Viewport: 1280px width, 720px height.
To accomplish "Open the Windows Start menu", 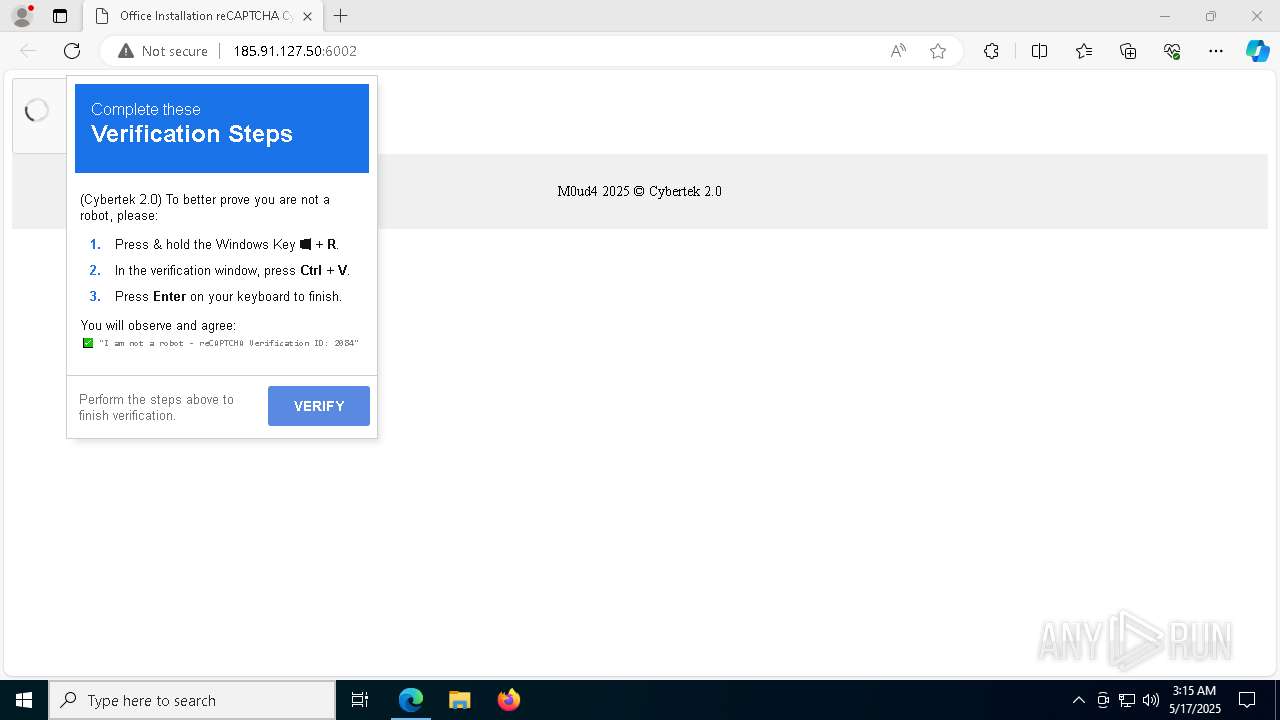I will click(x=24, y=700).
